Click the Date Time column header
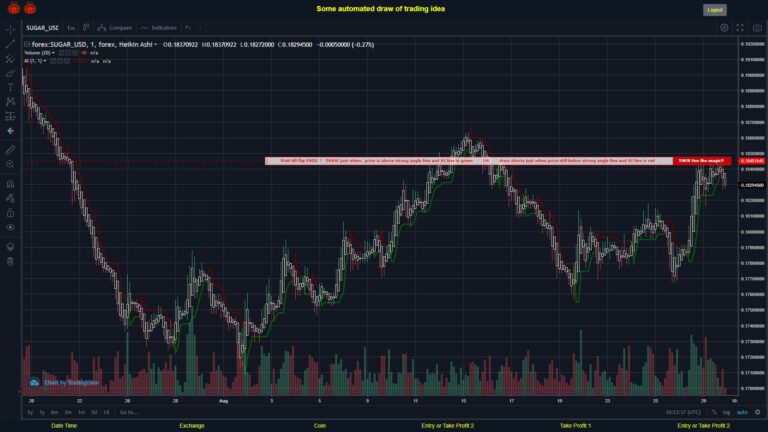The height and width of the screenshot is (432, 768). (64, 426)
